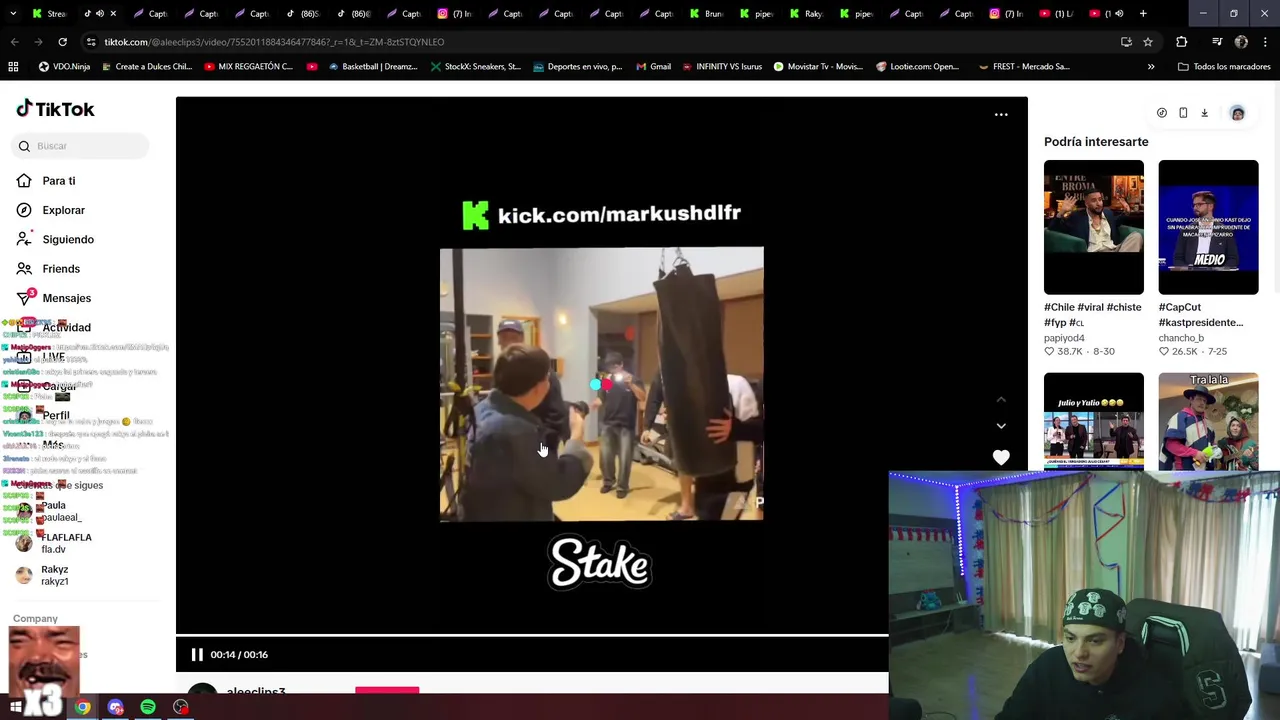Go to previous video with up chevron
The image size is (1280, 720).
click(x=1001, y=399)
